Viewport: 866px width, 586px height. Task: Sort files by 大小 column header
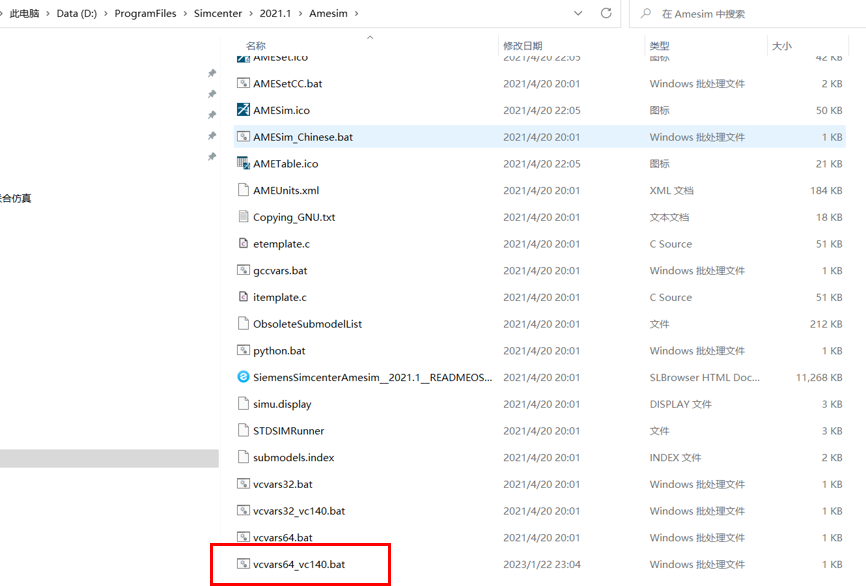(x=781, y=46)
